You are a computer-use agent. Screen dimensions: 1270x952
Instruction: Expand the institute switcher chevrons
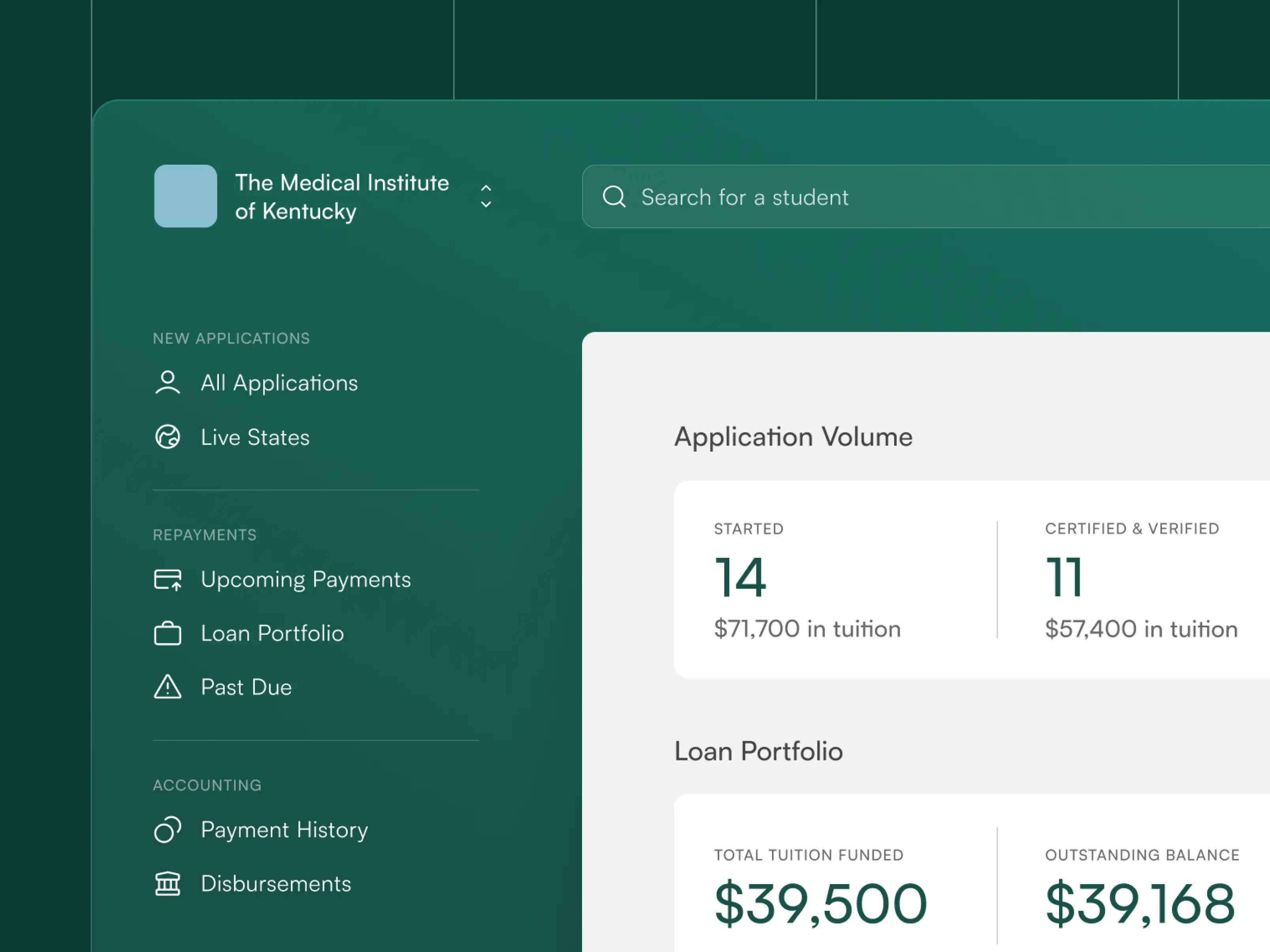486,196
